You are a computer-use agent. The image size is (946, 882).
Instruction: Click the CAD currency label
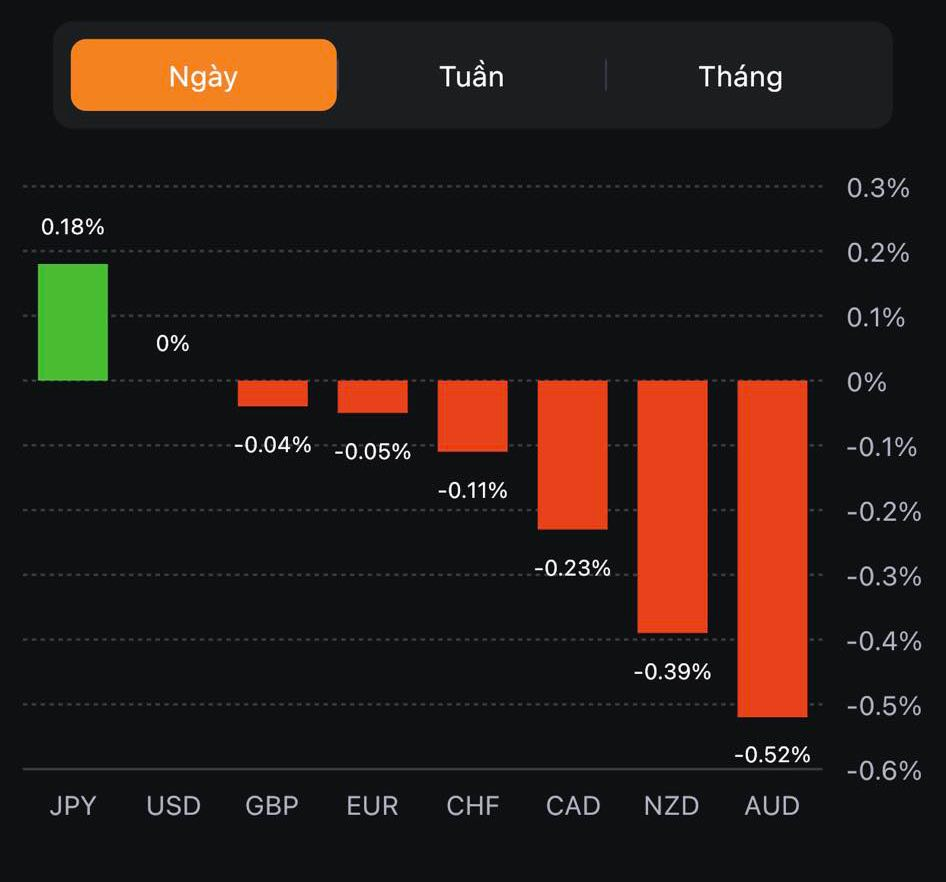point(573,806)
